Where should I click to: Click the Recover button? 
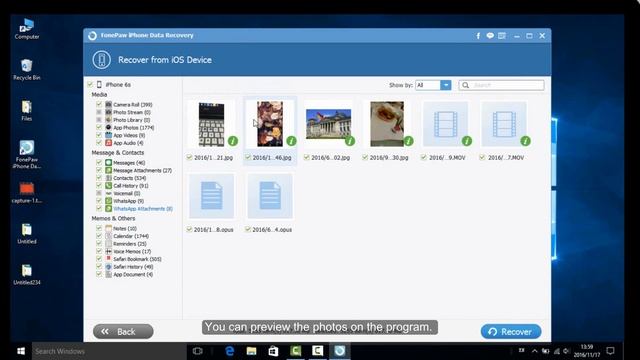[x=511, y=331]
